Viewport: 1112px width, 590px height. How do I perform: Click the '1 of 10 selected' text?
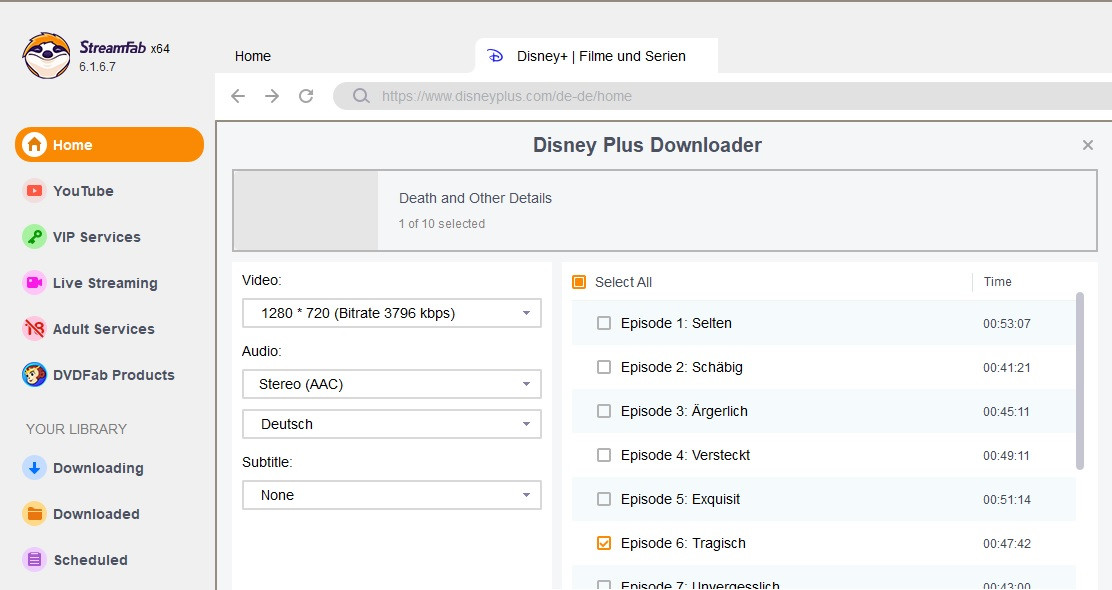coord(442,224)
